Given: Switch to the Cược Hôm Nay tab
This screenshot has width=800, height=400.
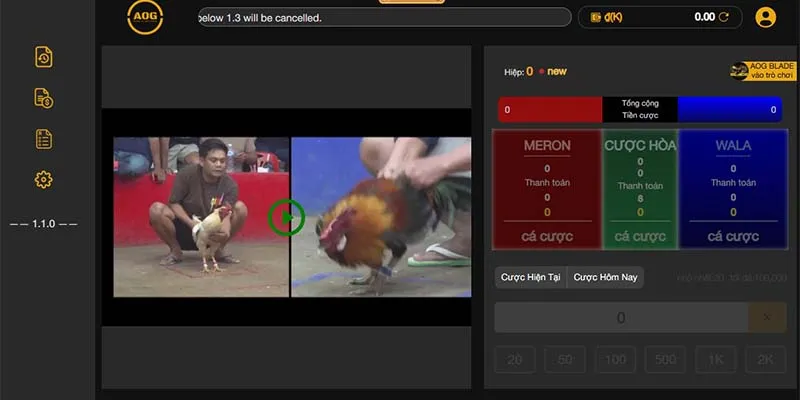Looking at the screenshot, I should [606, 277].
